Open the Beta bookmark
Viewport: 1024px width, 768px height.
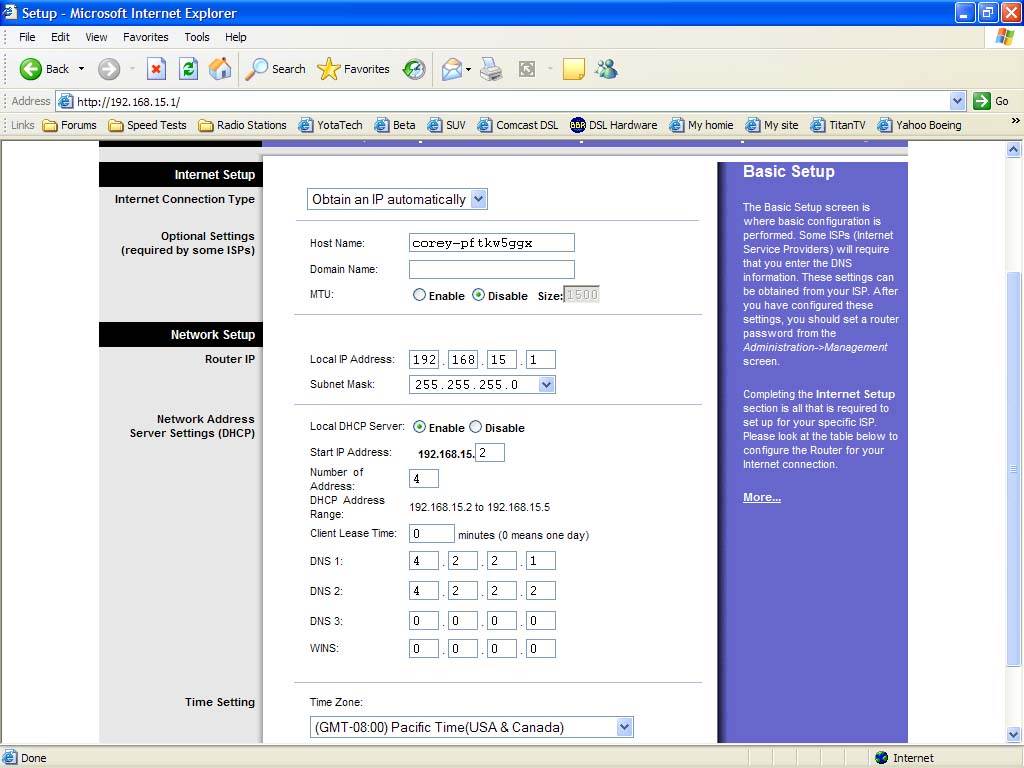click(394, 125)
